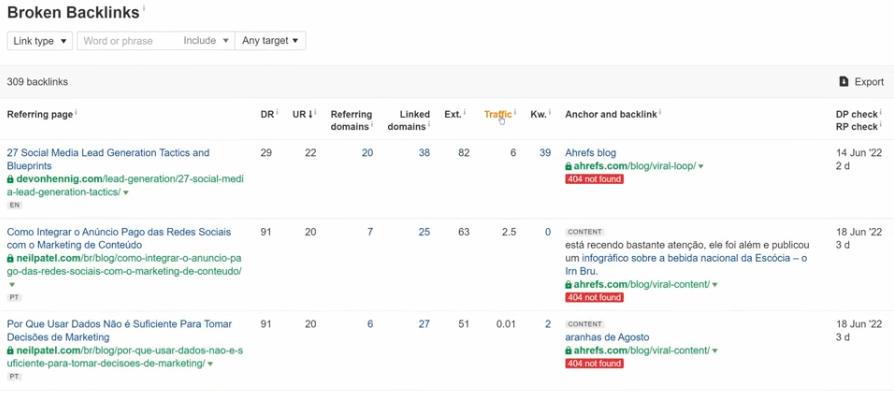Click linked domains value 38
The width and height of the screenshot is (894, 394).
[424, 153]
